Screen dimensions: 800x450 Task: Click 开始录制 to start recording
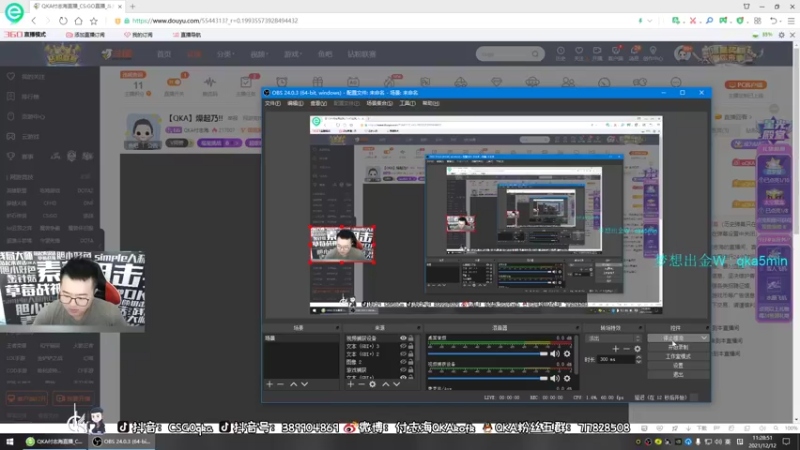point(678,347)
